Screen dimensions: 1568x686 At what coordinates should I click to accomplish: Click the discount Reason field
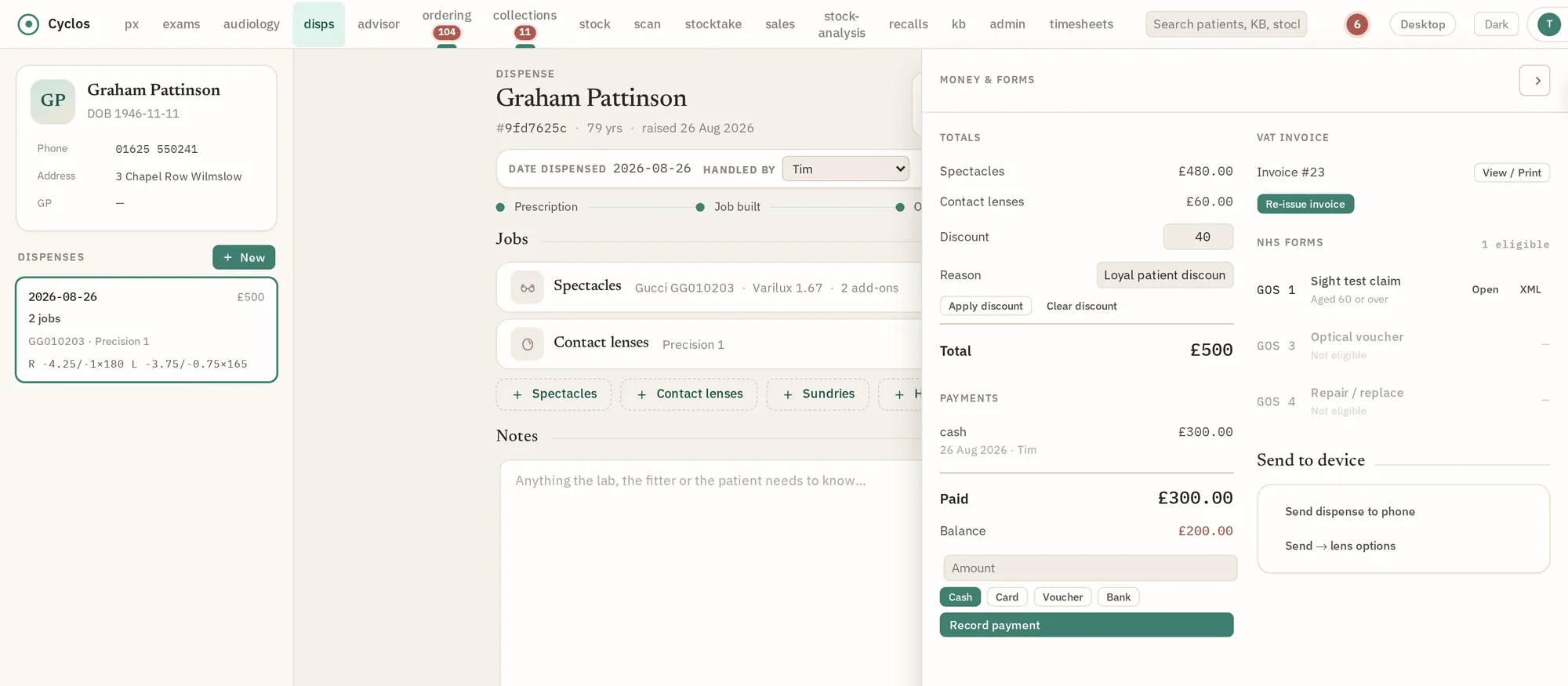(x=1164, y=275)
